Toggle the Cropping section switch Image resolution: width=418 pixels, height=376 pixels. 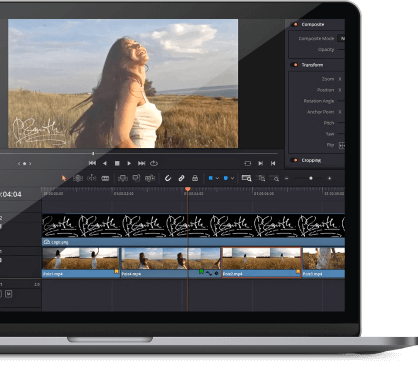coord(294,160)
